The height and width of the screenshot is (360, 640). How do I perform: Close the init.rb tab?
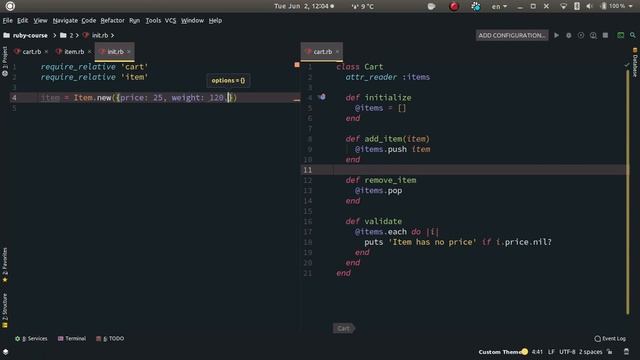129,52
